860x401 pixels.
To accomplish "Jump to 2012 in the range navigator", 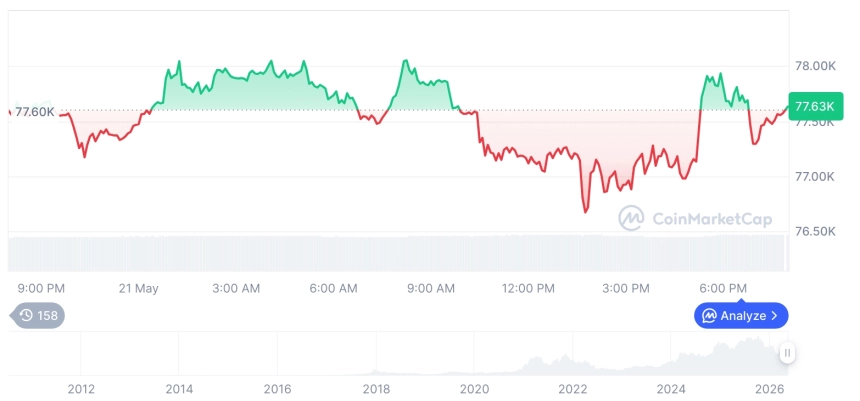I will pyautogui.click(x=81, y=389).
